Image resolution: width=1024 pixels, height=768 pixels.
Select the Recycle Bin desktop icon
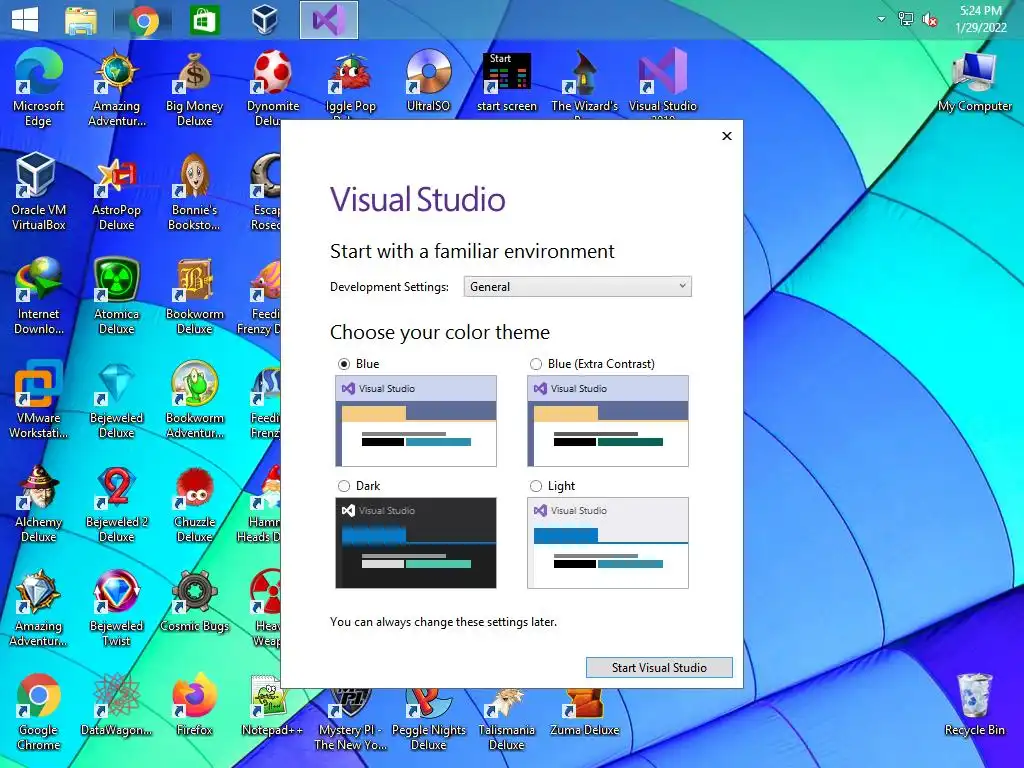974,705
